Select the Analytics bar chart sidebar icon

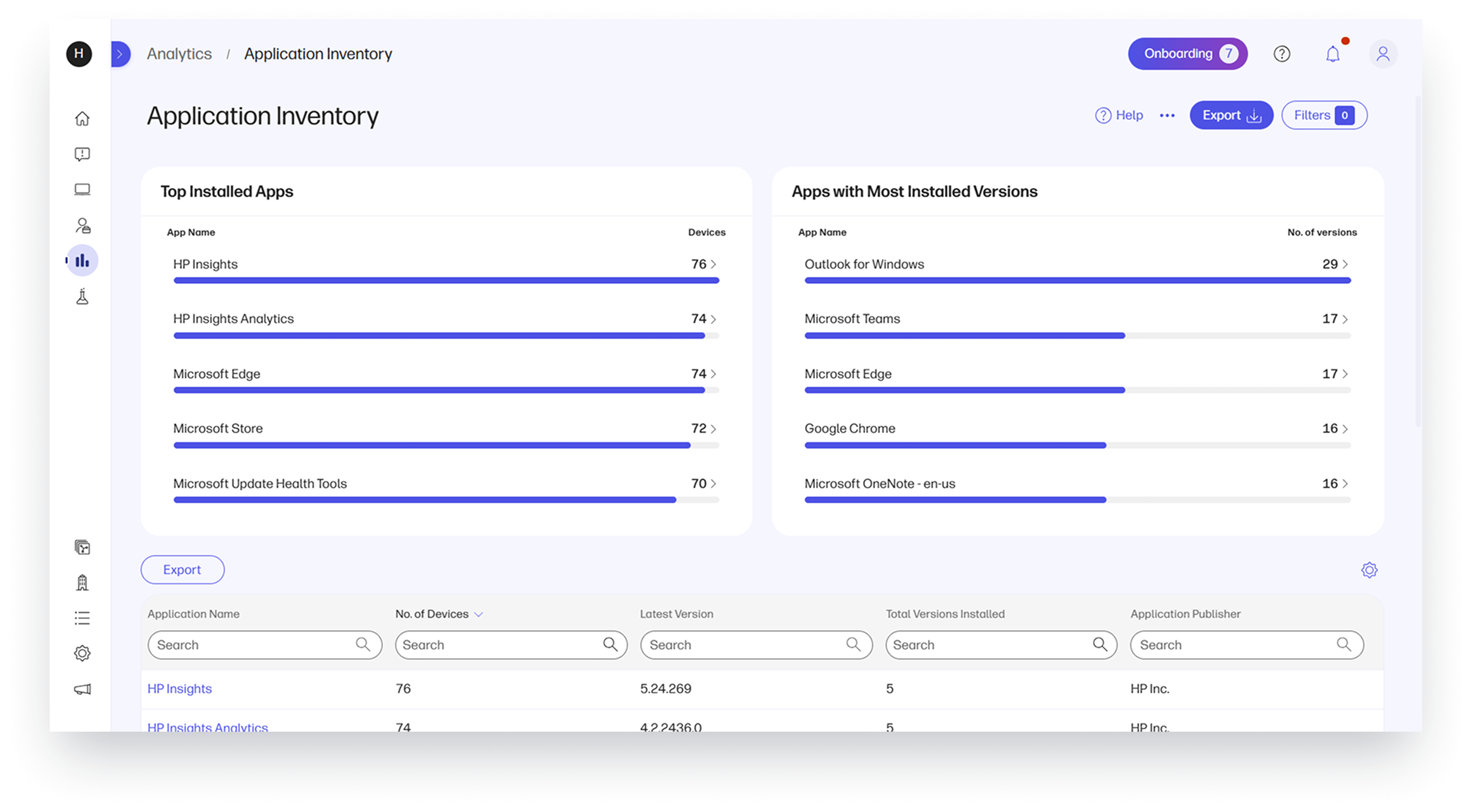82,261
